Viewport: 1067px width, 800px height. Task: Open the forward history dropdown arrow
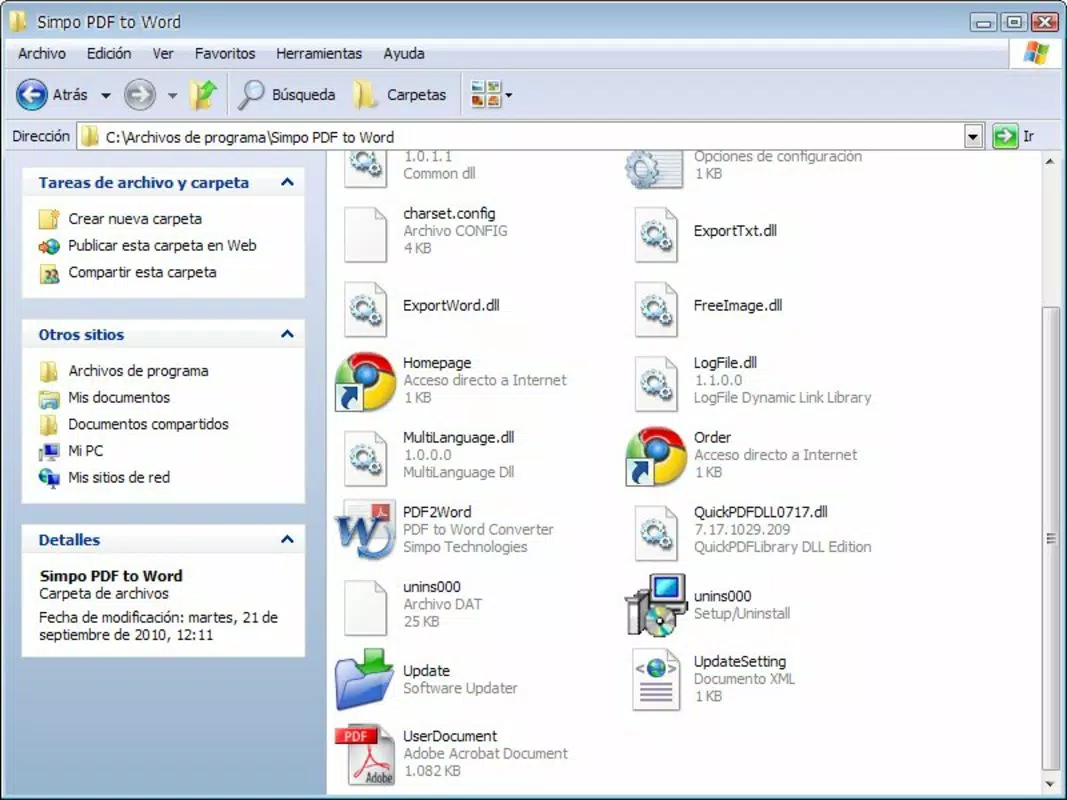(173, 95)
